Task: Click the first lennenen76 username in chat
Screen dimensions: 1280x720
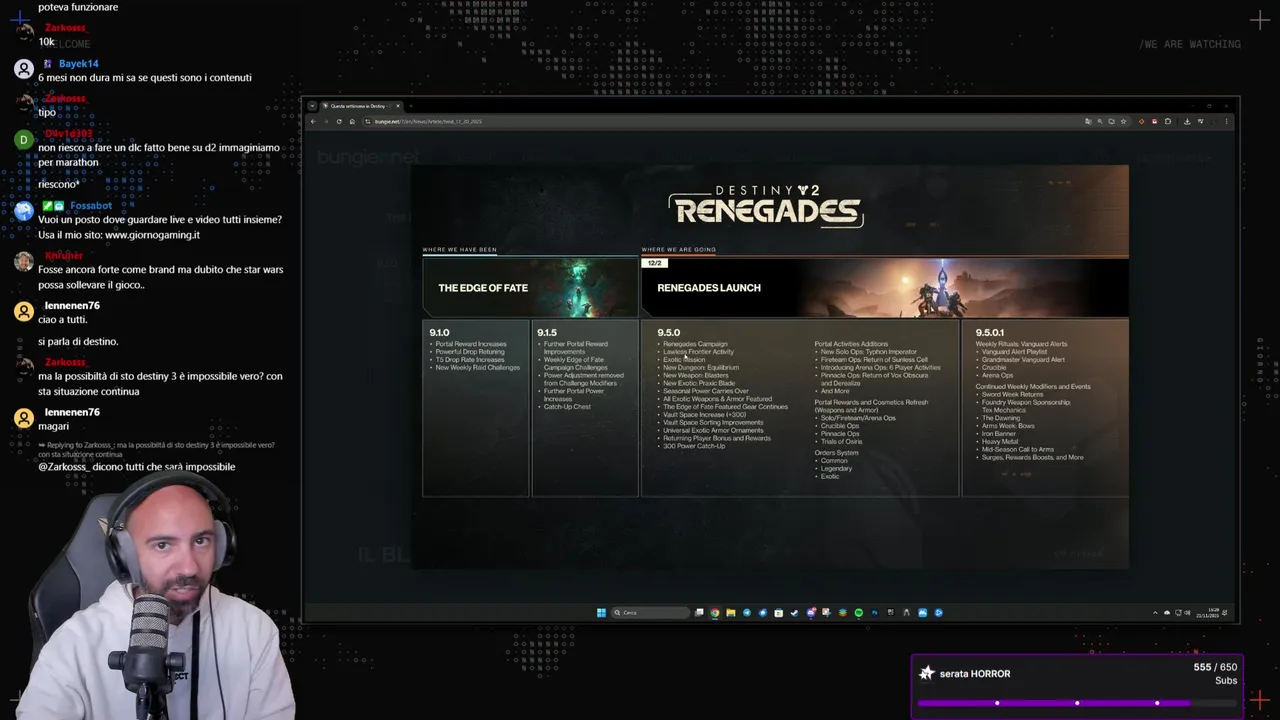Action: [72, 306]
